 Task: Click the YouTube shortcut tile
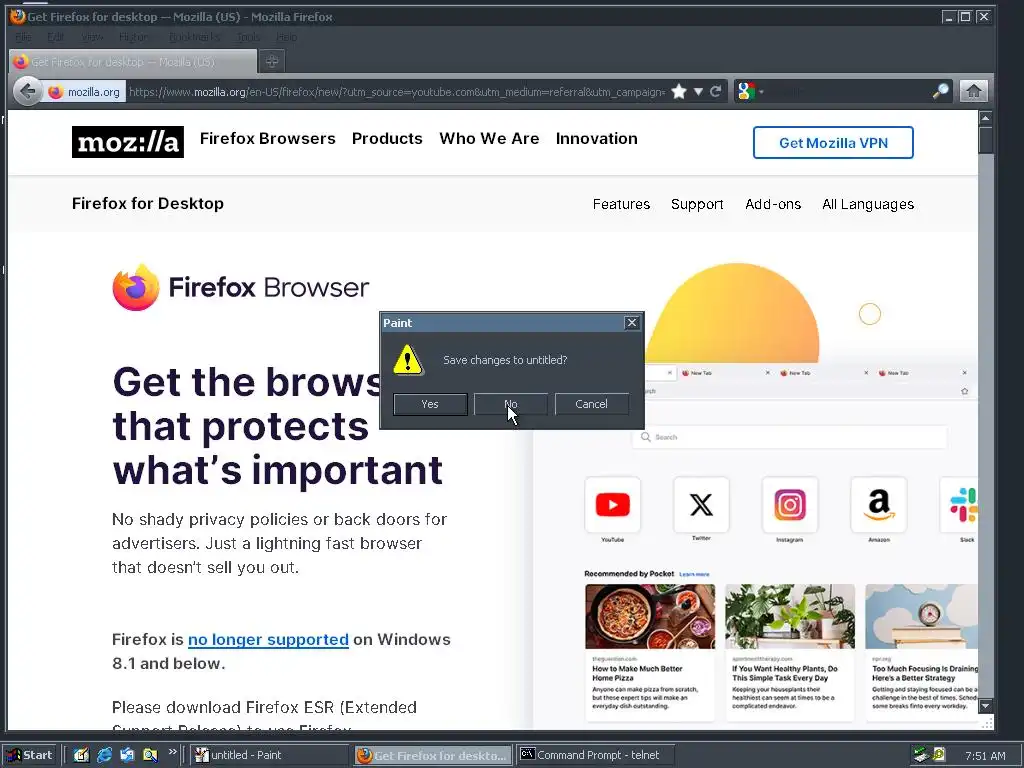coord(613,505)
